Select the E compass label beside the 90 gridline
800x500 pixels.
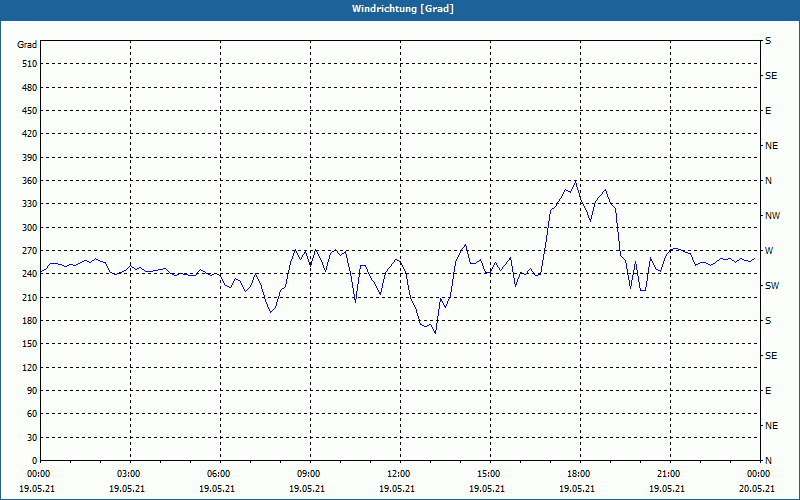tap(768, 391)
